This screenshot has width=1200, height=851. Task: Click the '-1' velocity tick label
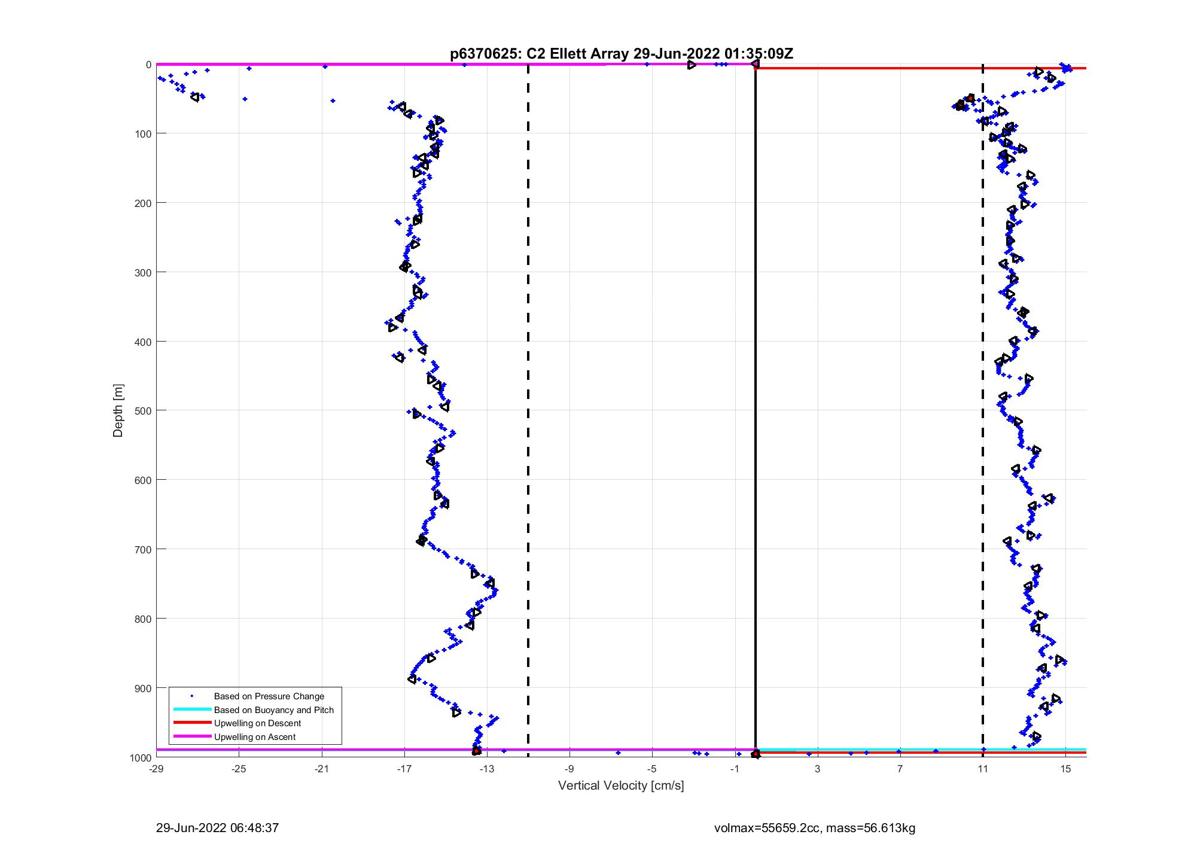pyautogui.click(x=735, y=768)
